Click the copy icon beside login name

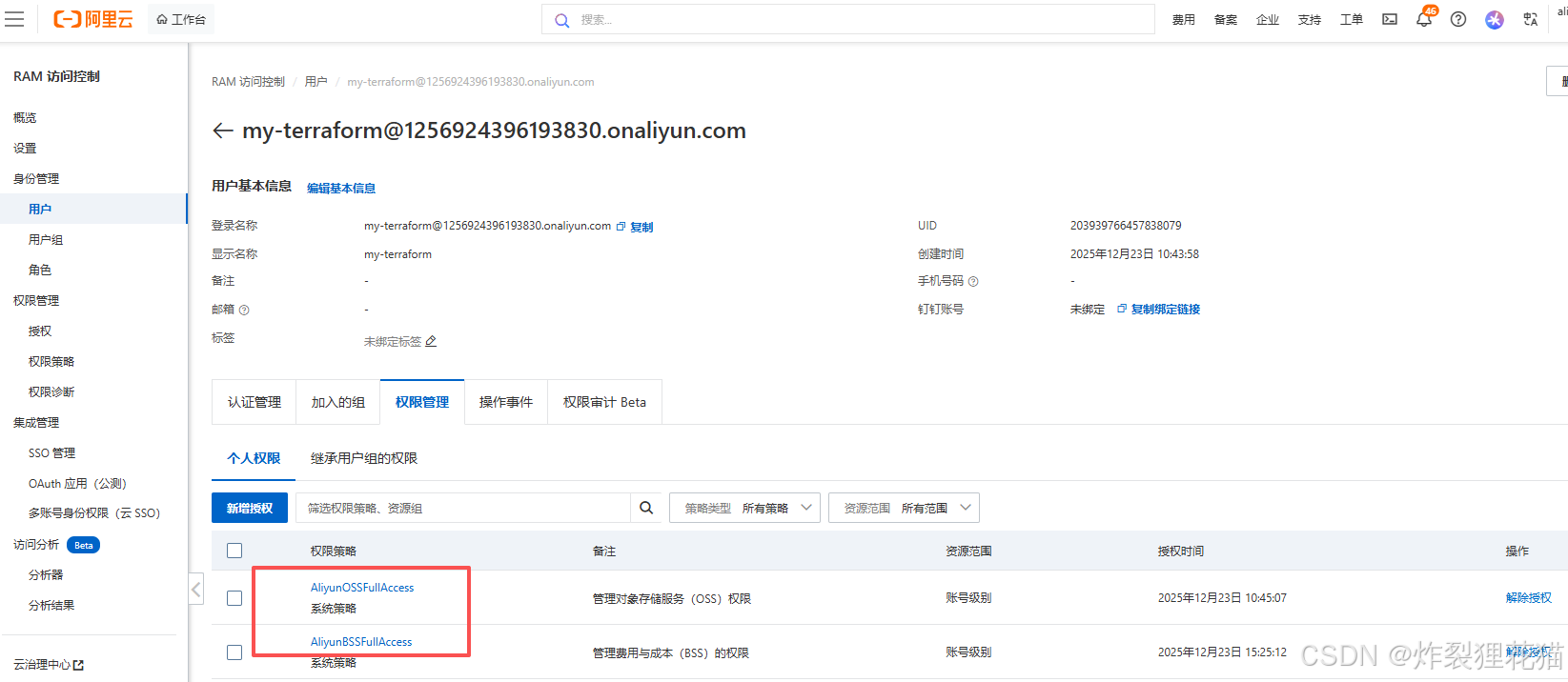621,227
